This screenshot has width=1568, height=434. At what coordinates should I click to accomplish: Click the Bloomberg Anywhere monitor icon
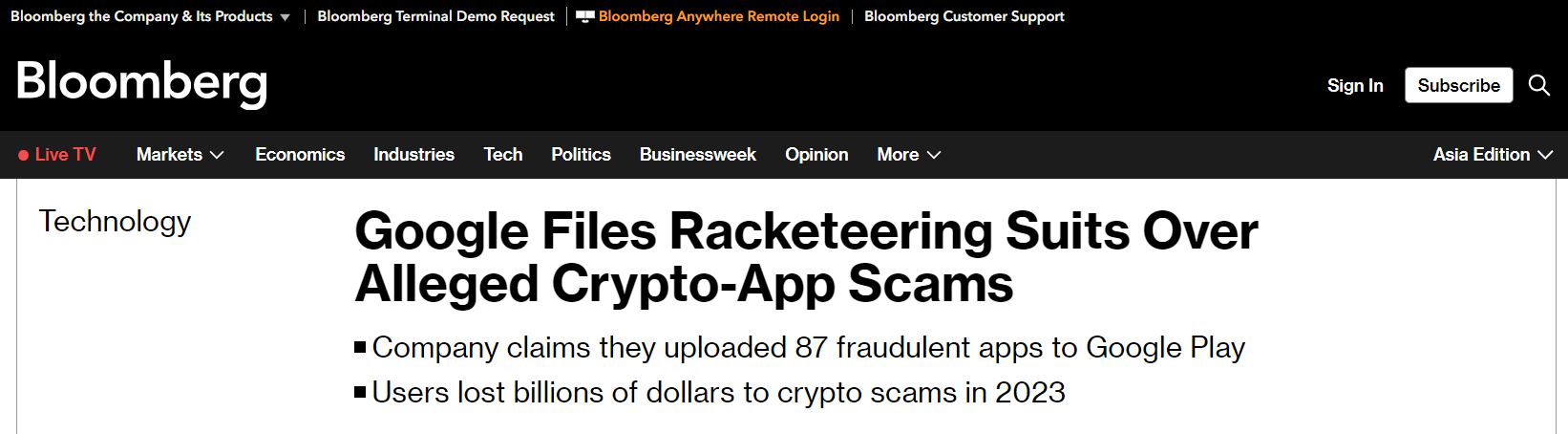(585, 16)
